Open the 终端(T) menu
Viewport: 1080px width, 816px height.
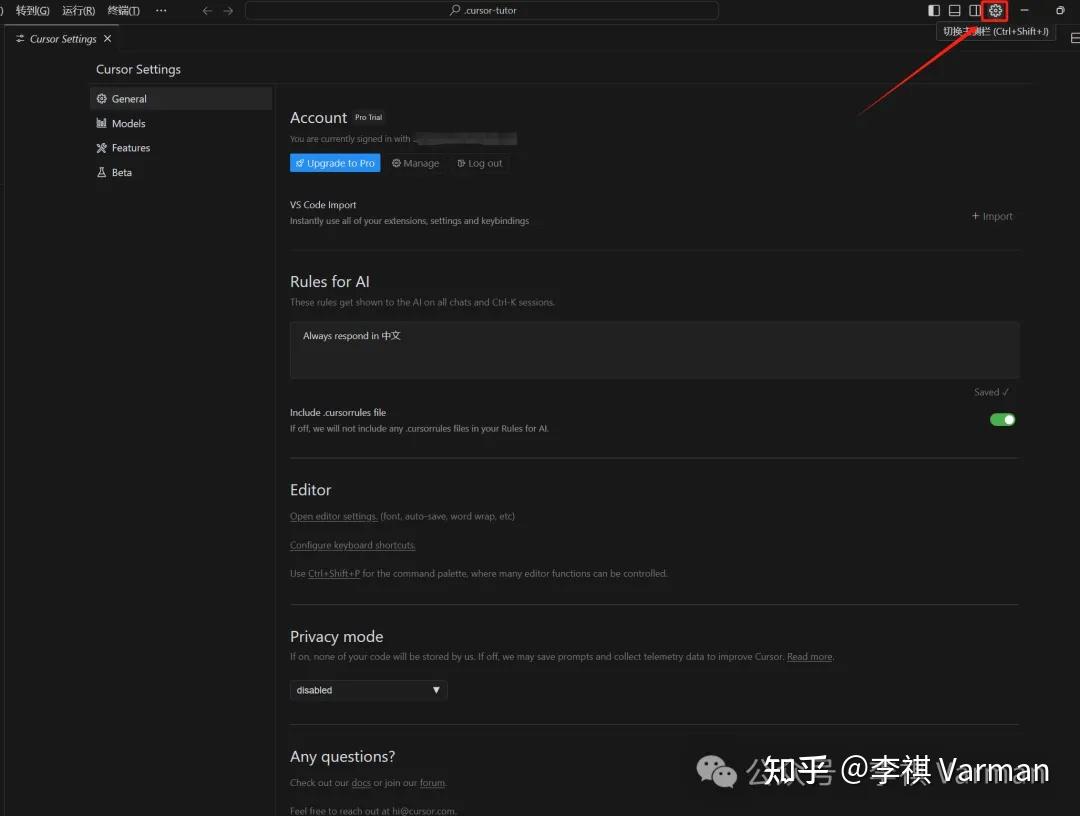(124, 10)
